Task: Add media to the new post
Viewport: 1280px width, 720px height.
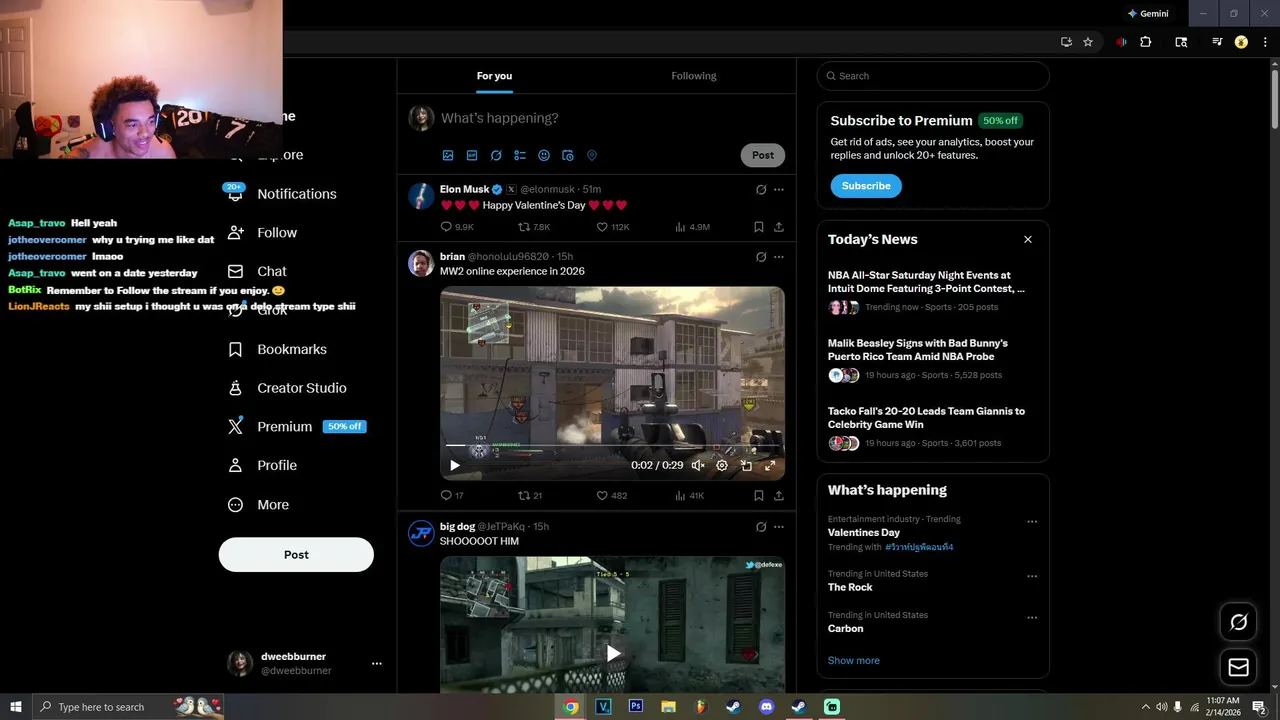Action: [448, 155]
